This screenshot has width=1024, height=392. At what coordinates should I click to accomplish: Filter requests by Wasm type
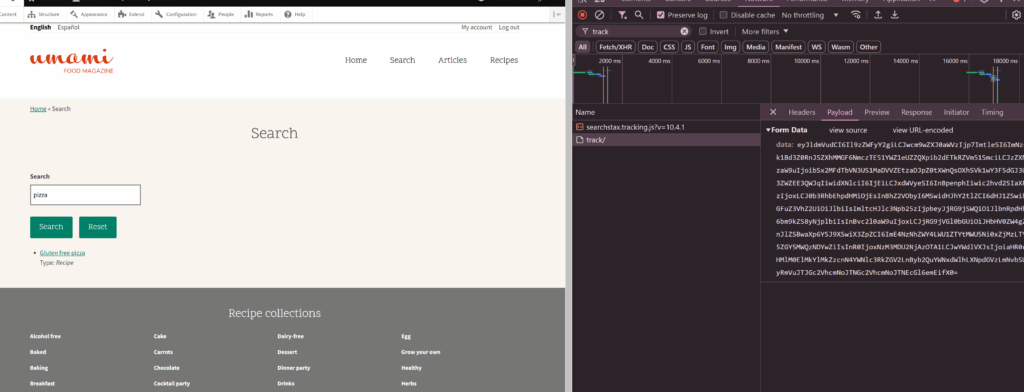pos(841,47)
